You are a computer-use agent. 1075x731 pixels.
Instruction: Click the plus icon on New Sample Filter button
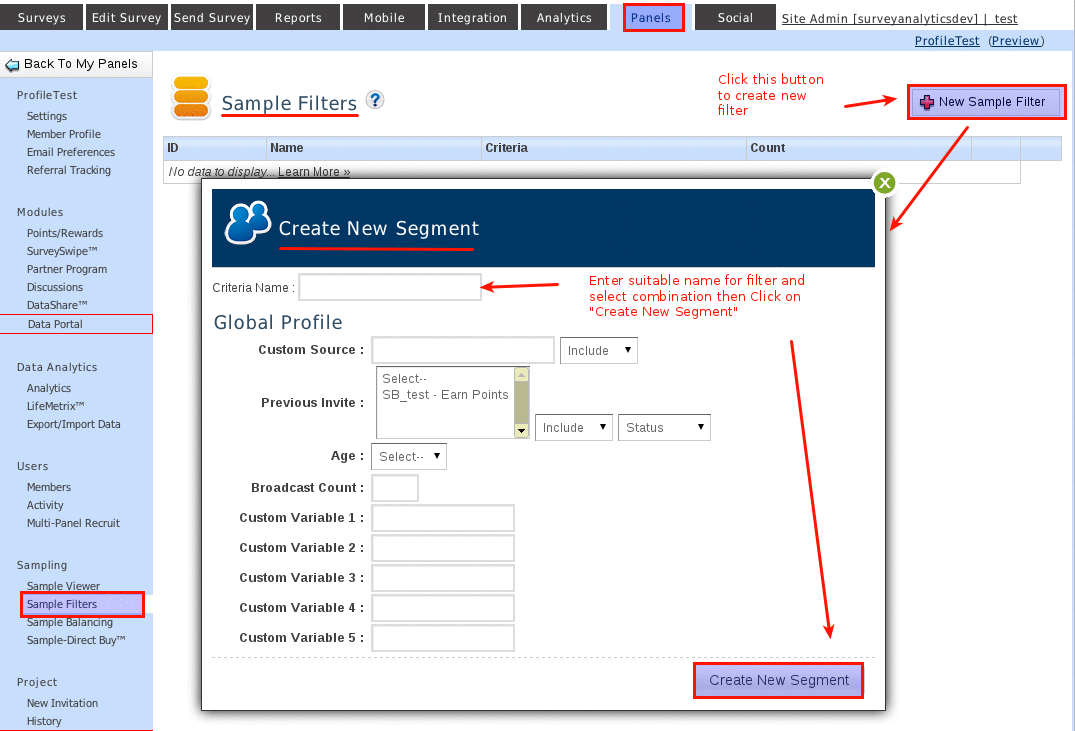(x=929, y=101)
